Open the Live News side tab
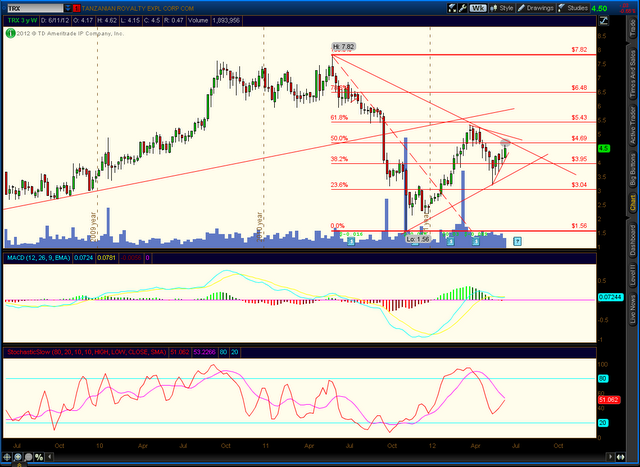The height and width of the screenshot is (467, 640). pos(633,308)
